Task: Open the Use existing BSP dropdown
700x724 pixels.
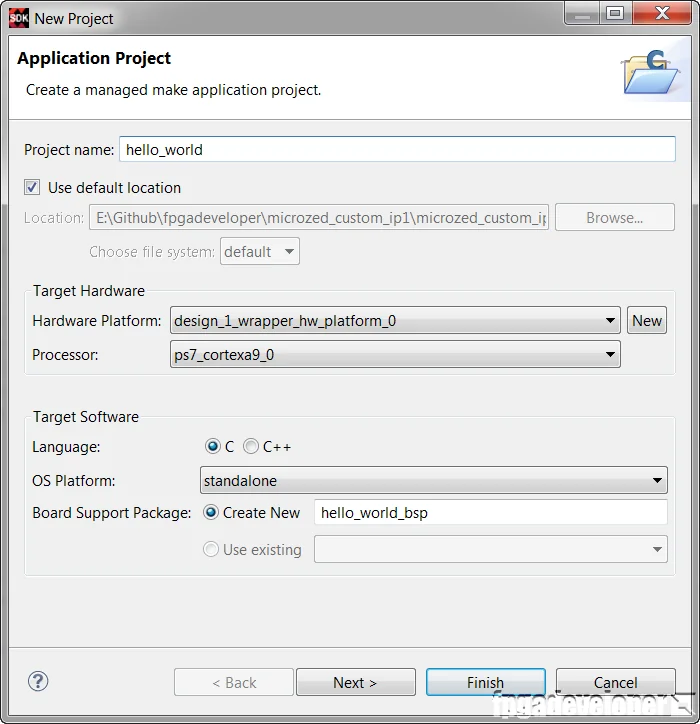Action: point(490,549)
